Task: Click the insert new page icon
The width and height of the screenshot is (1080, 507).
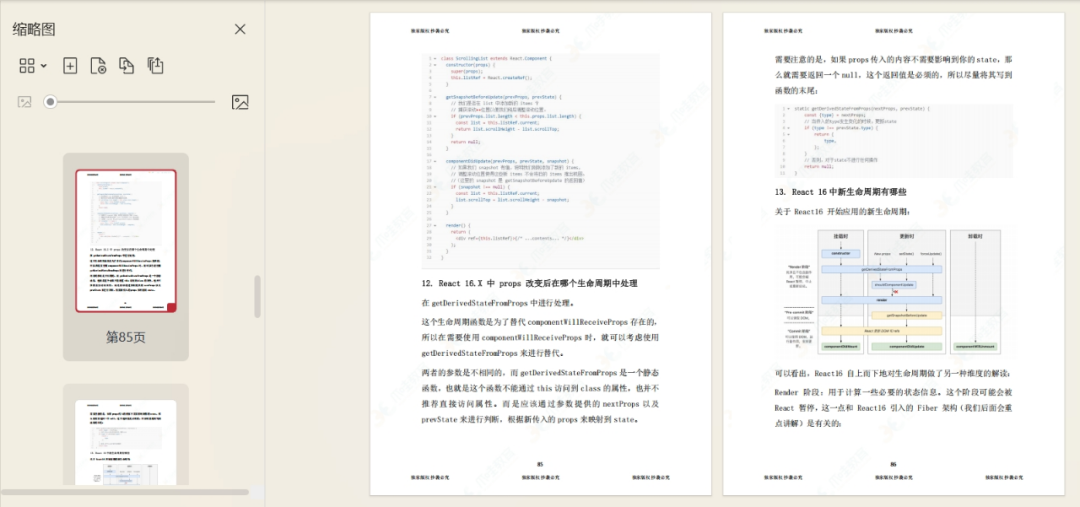Action: click(x=70, y=65)
